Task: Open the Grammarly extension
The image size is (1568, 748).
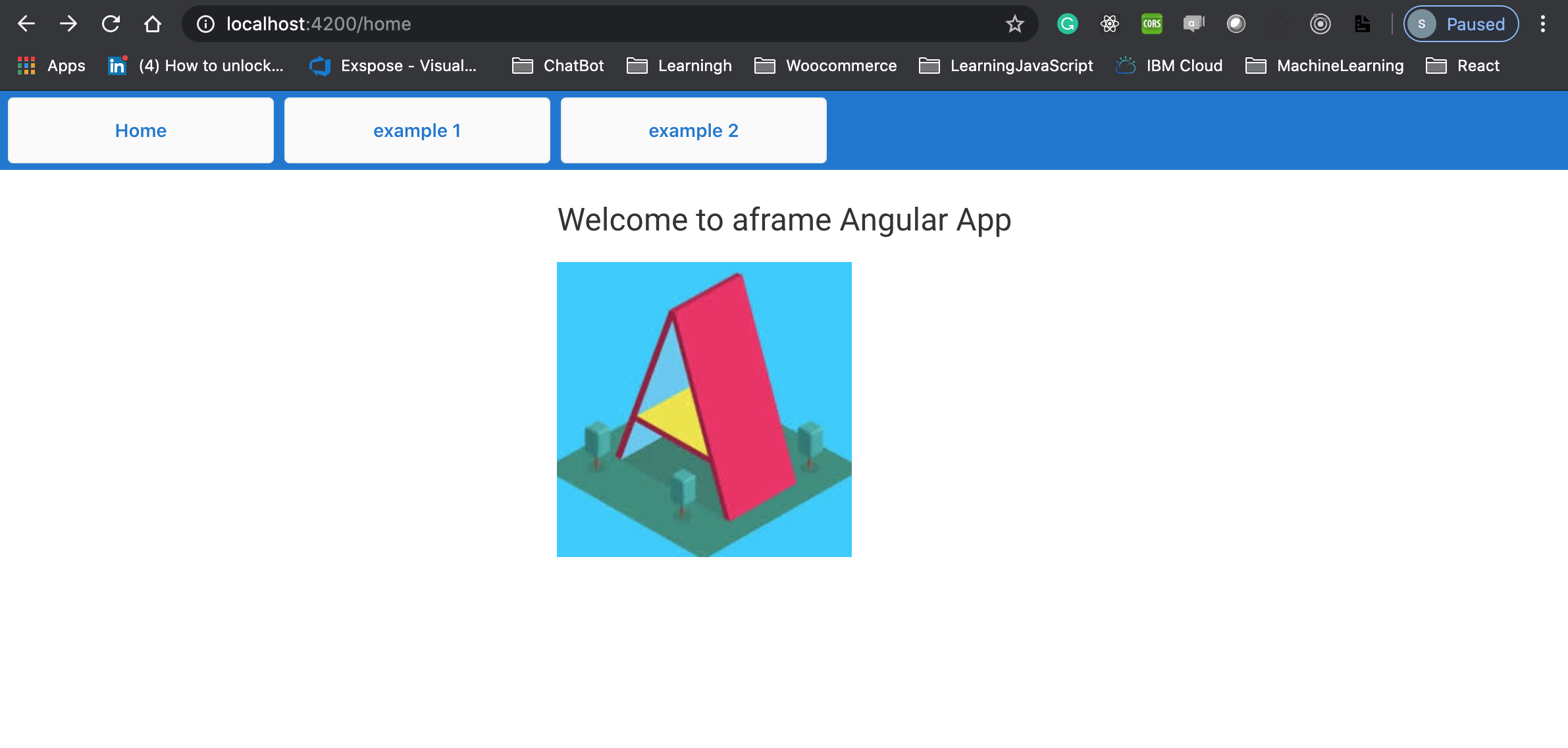Action: pyautogui.click(x=1067, y=24)
